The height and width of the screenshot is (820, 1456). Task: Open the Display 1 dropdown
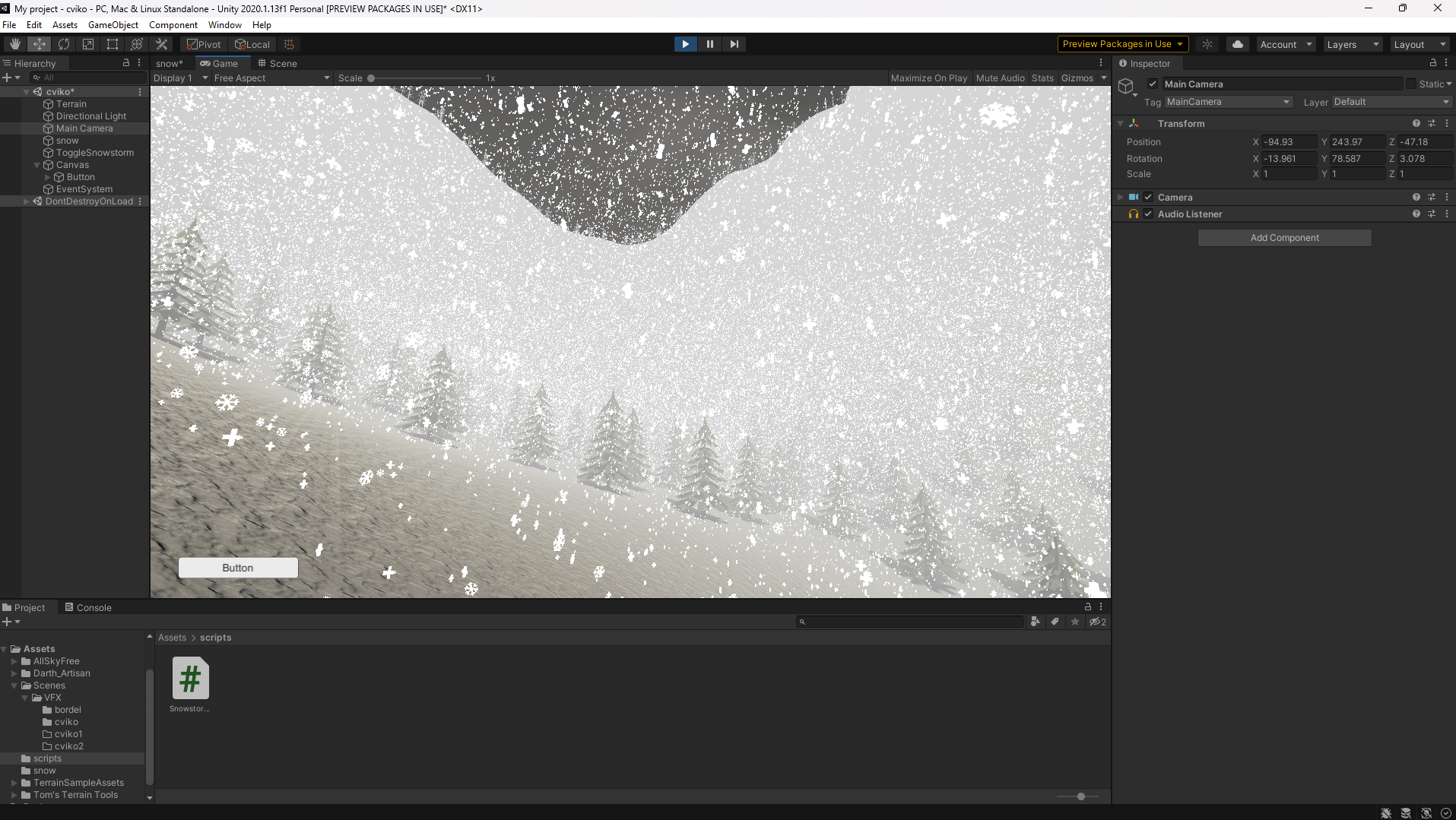pyautogui.click(x=180, y=78)
